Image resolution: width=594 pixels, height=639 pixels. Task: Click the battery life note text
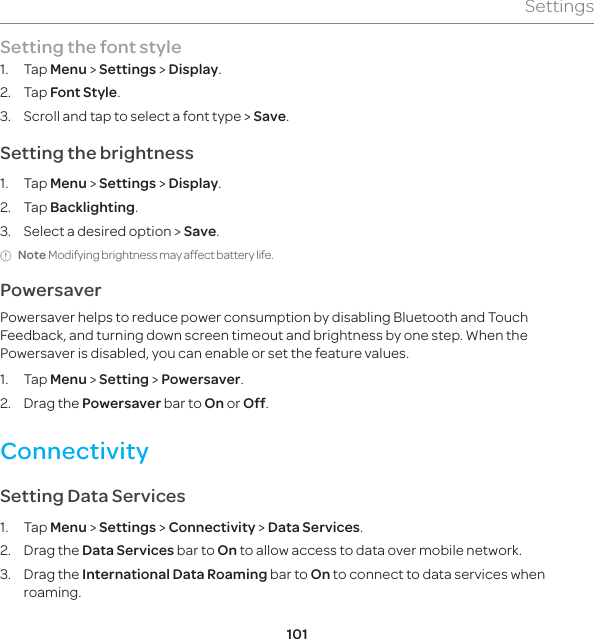(161, 256)
